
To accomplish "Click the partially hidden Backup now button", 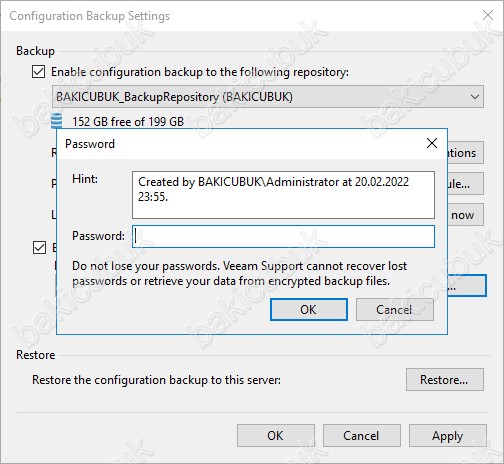I will point(465,215).
